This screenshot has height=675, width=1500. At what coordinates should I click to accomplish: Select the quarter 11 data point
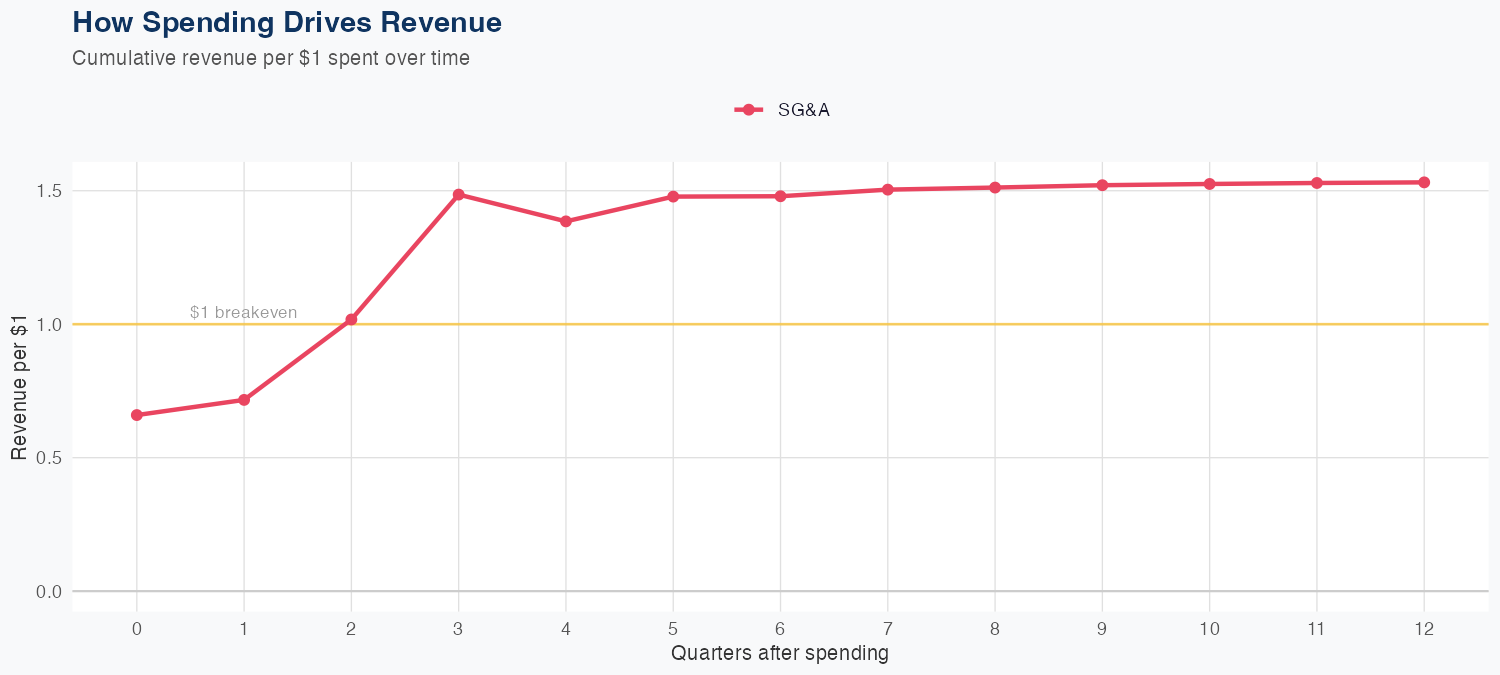click(1317, 183)
